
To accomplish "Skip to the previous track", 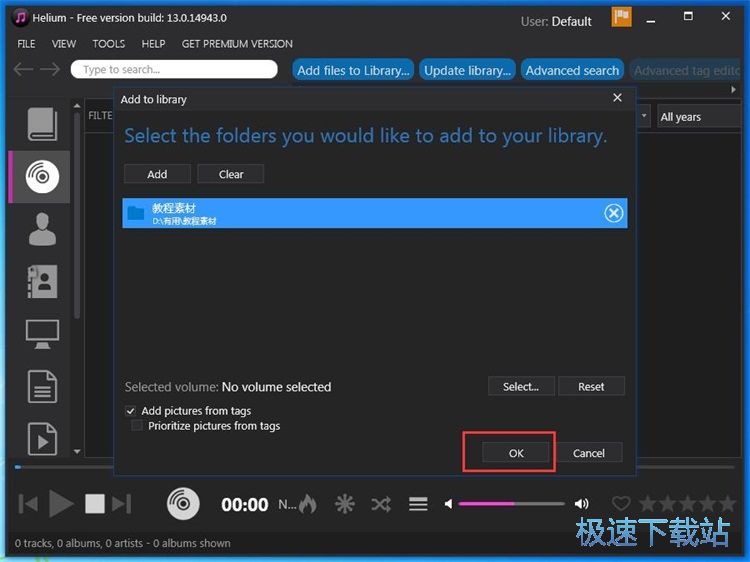I will 28,504.
